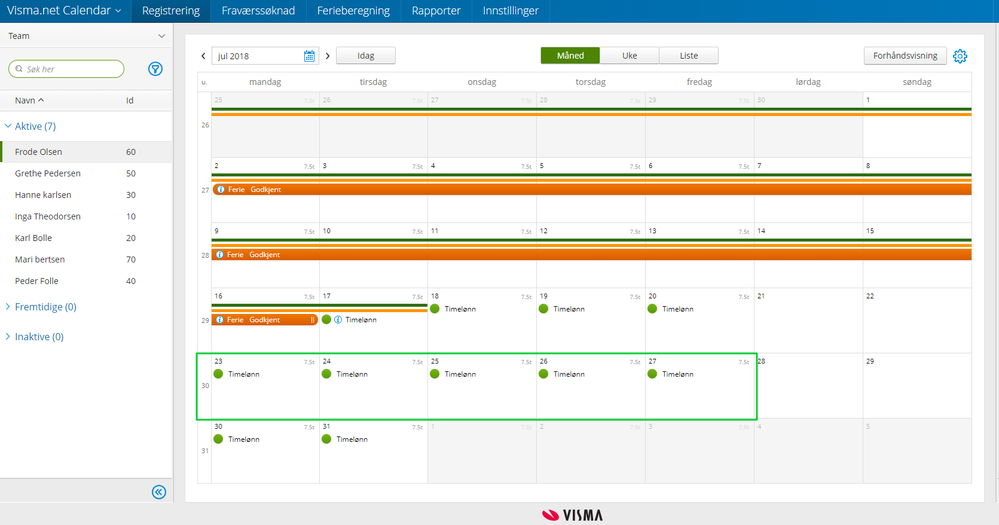Switch to Uke view

[x=629, y=56]
